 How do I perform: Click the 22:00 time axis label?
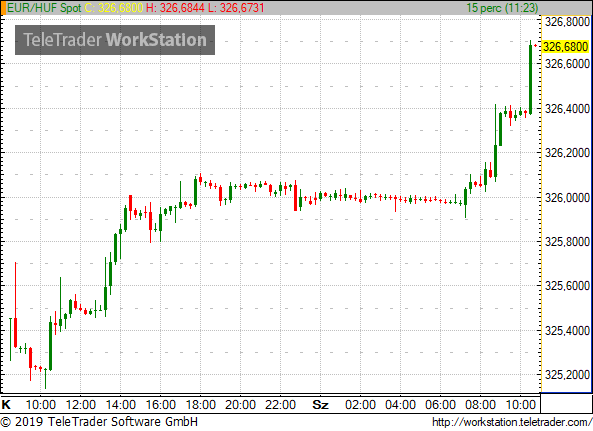pos(280,405)
